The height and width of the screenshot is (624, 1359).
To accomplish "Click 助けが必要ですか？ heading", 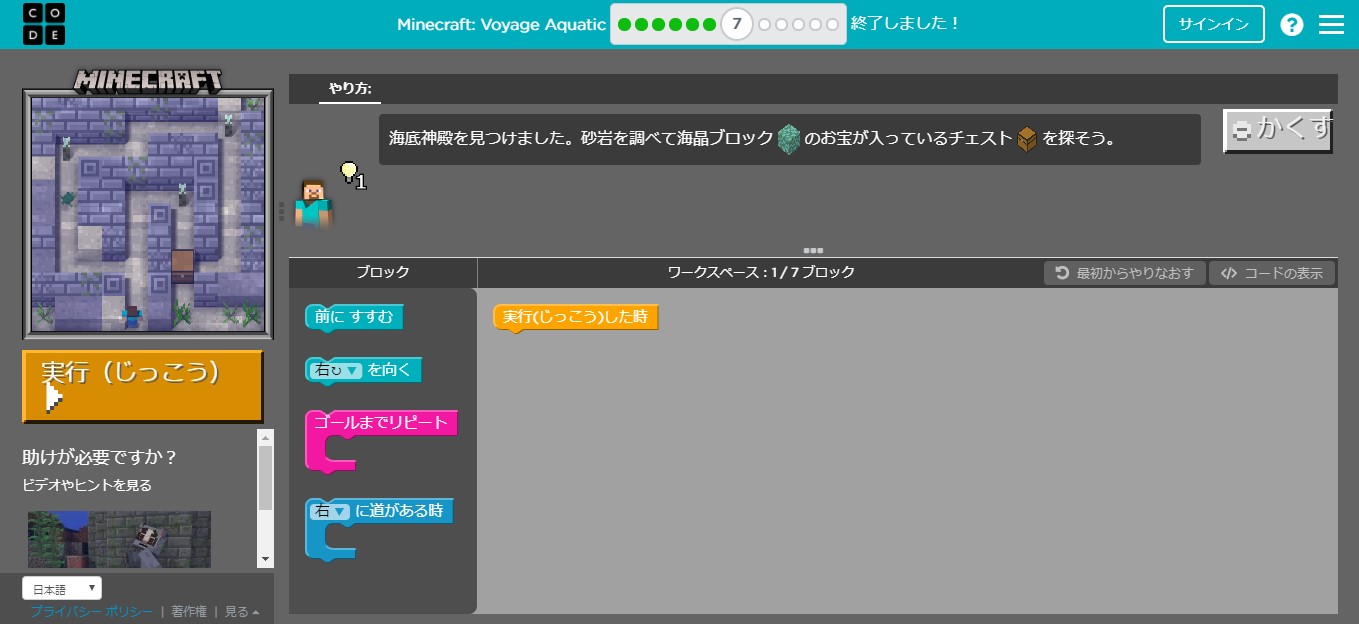I will [100, 457].
